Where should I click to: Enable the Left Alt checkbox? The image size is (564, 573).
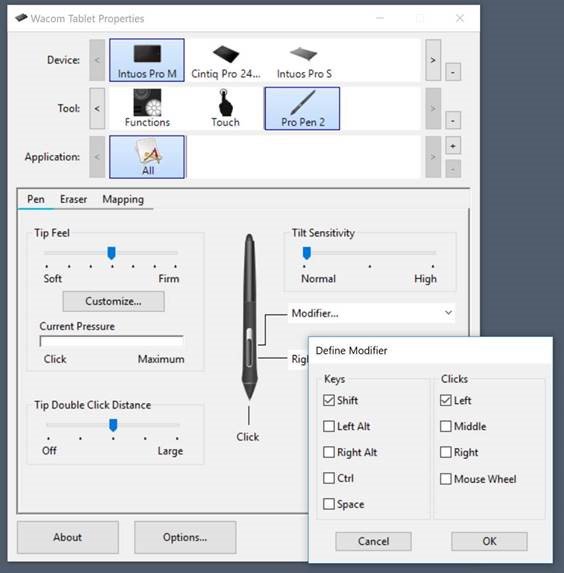pos(329,426)
